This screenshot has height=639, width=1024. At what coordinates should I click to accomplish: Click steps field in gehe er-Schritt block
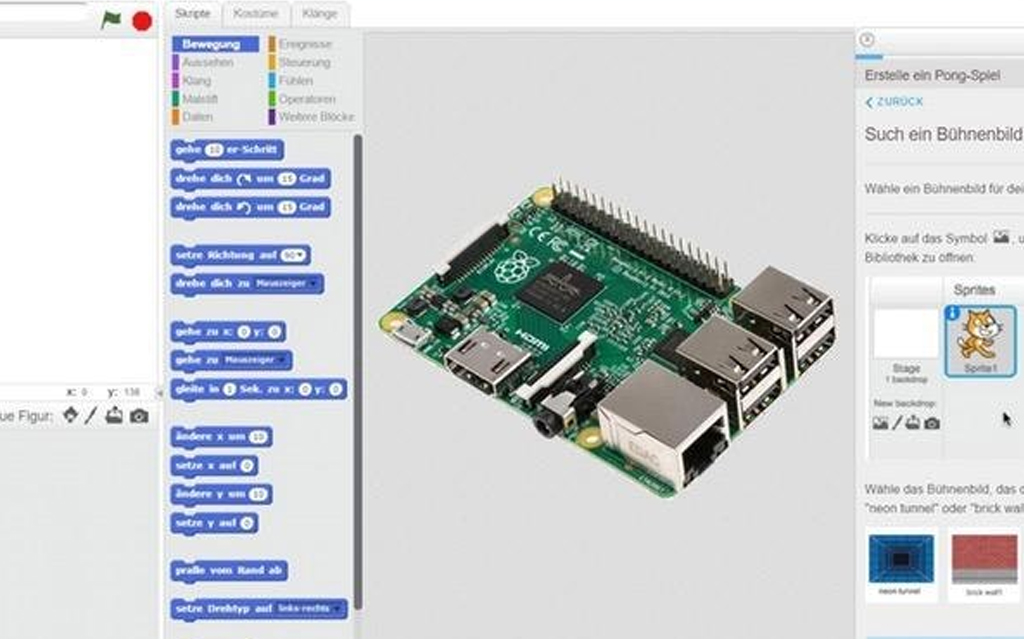pyautogui.click(x=214, y=150)
